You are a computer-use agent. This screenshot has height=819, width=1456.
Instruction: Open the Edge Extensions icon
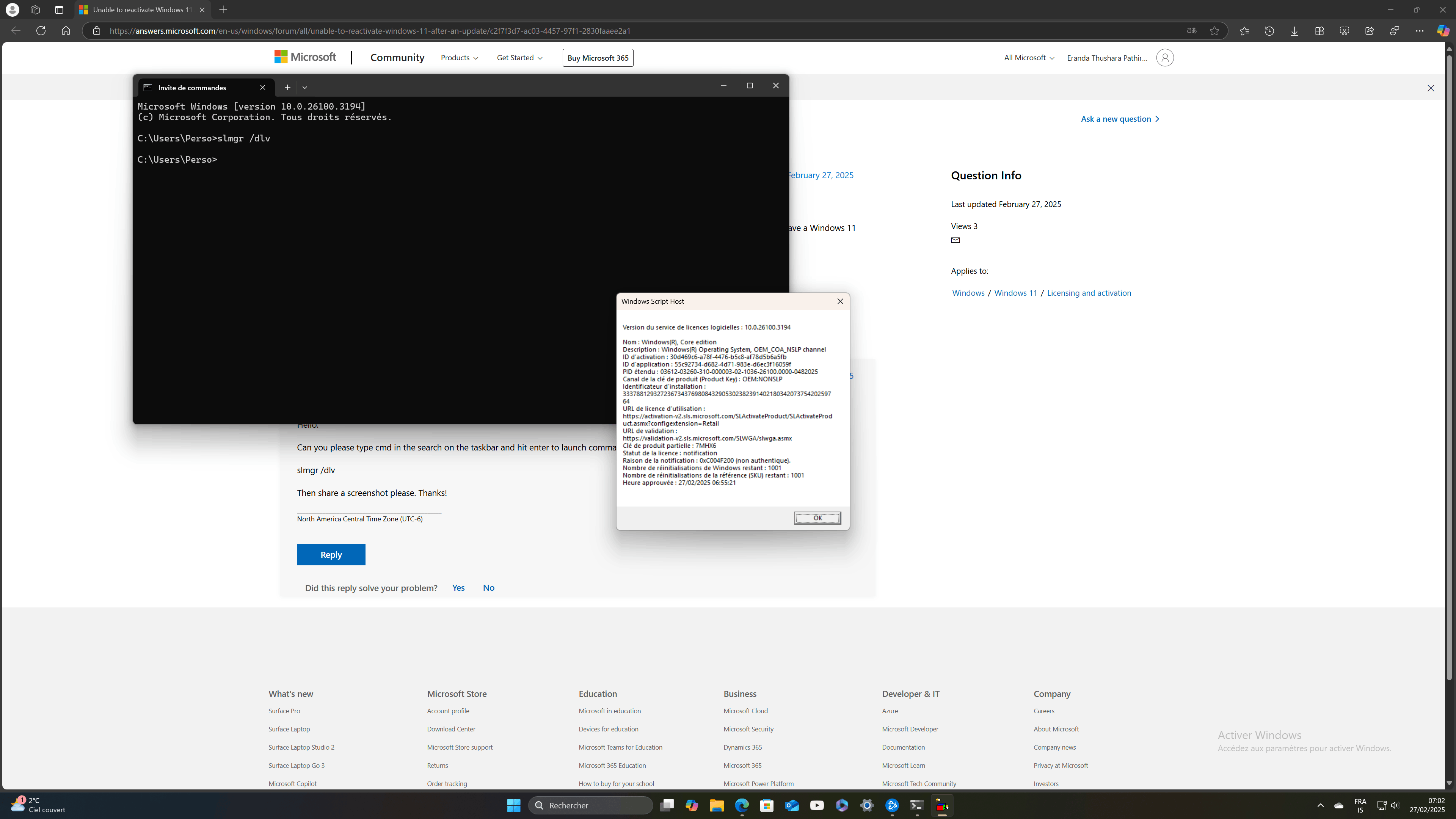[1319, 30]
